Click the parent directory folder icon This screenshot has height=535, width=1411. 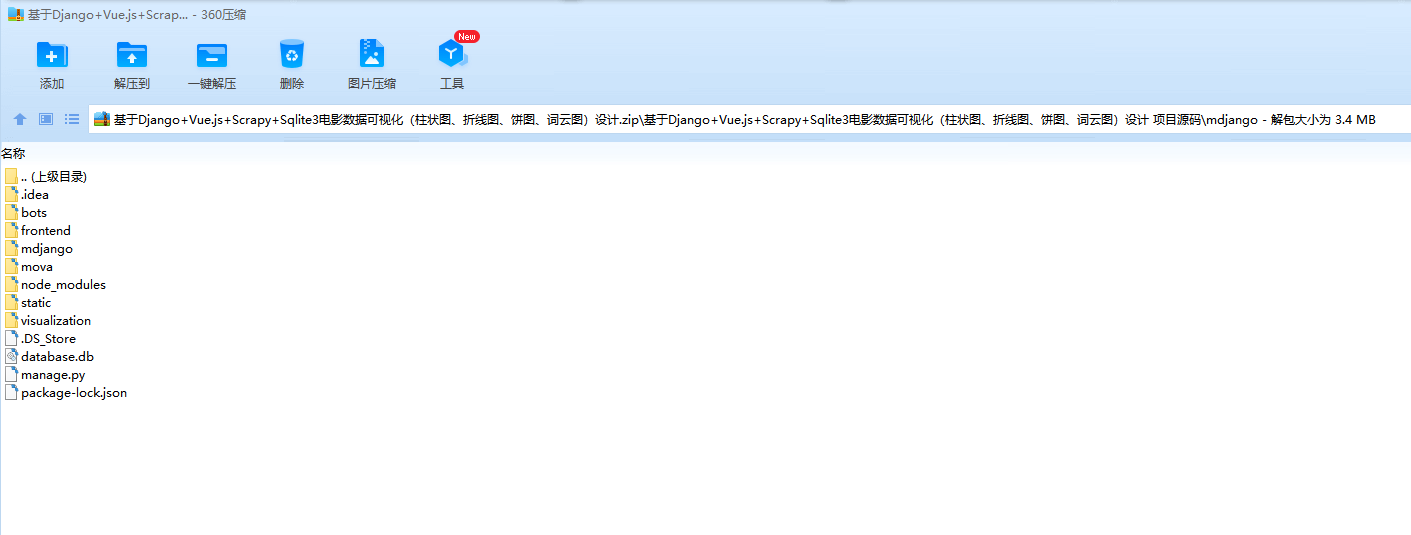point(11,176)
